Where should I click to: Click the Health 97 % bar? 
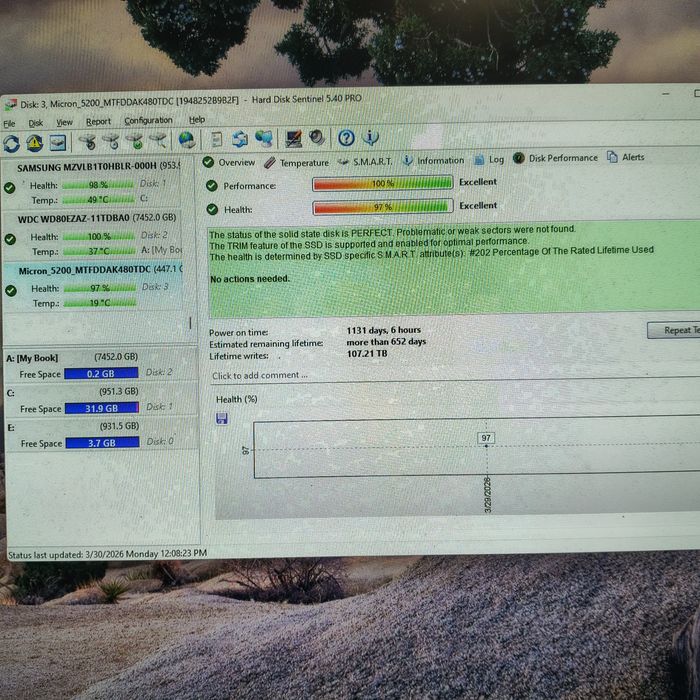pyautogui.click(x=383, y=207)
